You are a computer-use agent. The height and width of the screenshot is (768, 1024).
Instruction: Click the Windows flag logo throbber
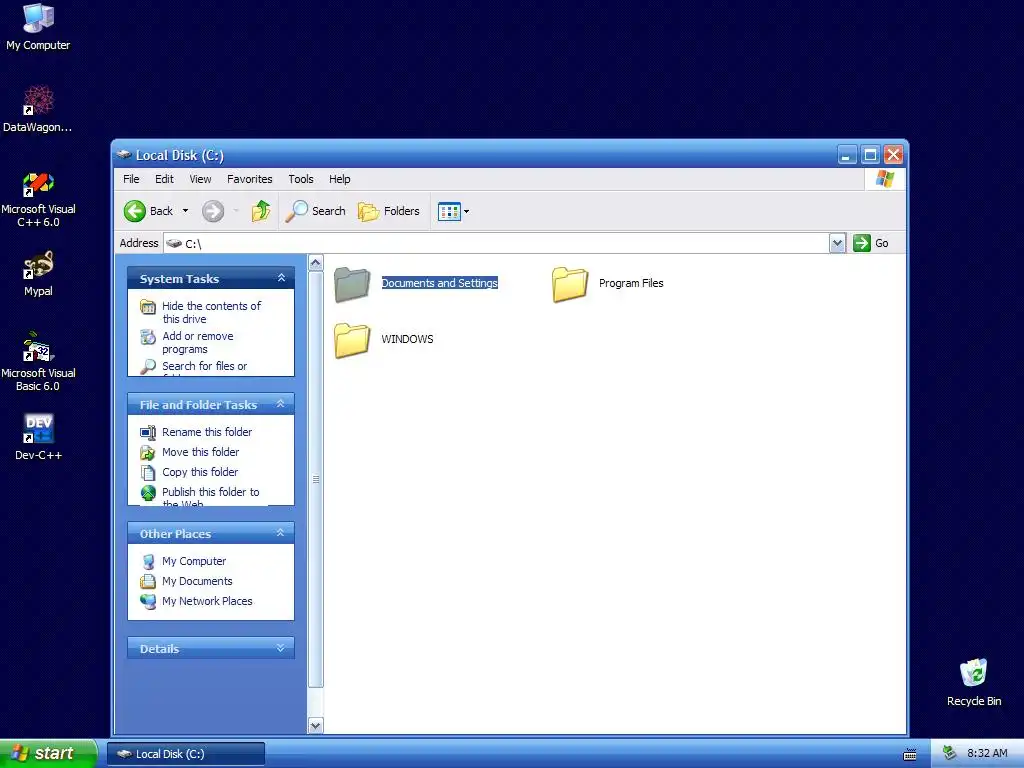[x=885, y=179]
